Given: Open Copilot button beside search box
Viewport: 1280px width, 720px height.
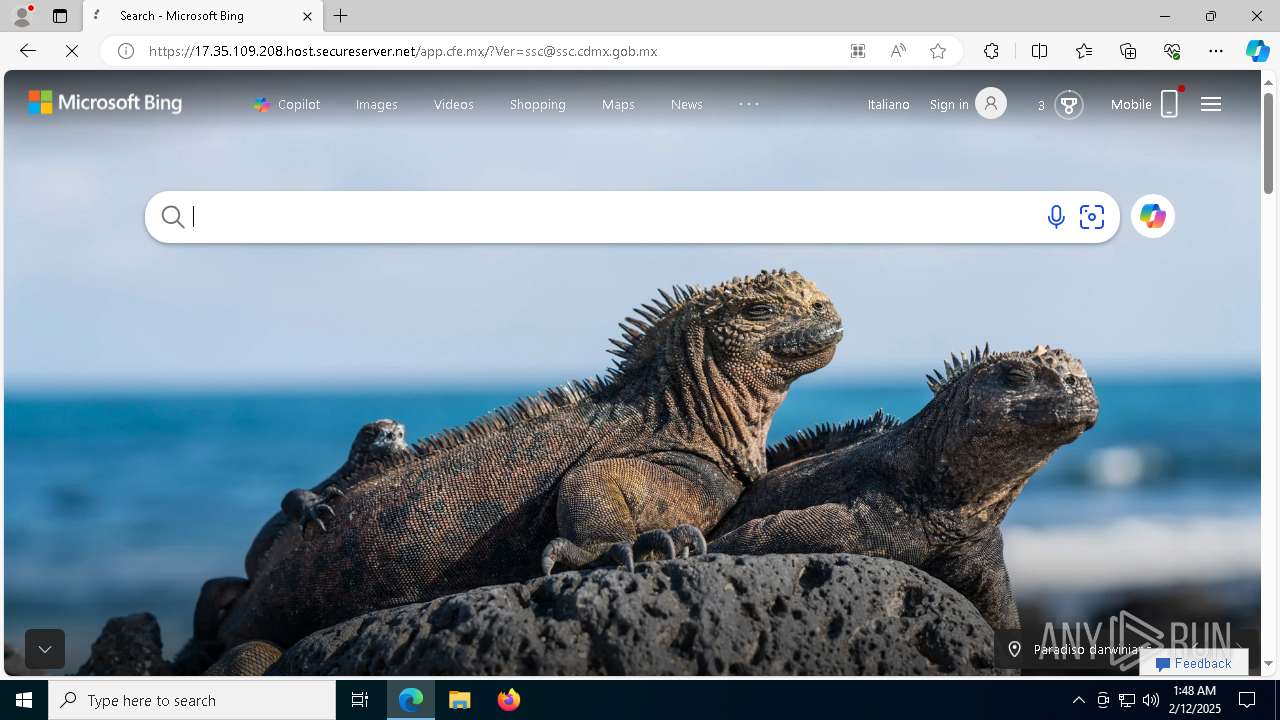Looking at the screenshot, I should [1153, 216].
